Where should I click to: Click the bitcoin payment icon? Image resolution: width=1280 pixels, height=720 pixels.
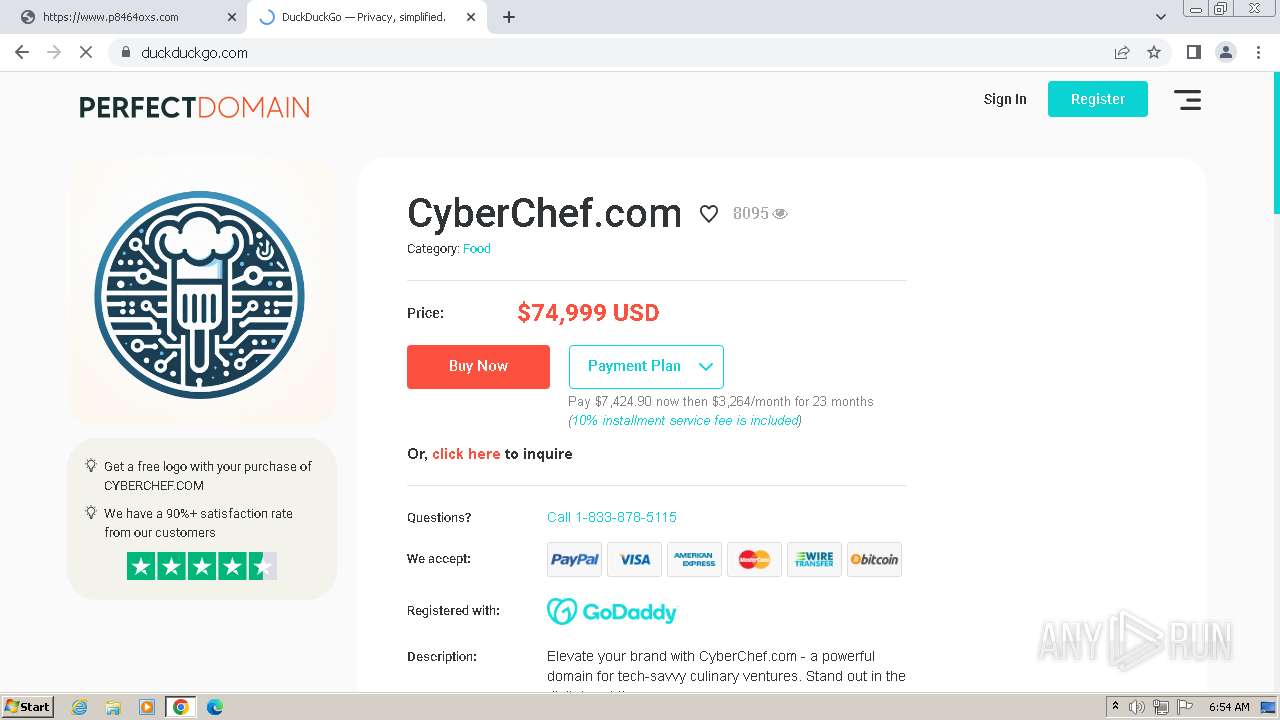tap(874, 560)
